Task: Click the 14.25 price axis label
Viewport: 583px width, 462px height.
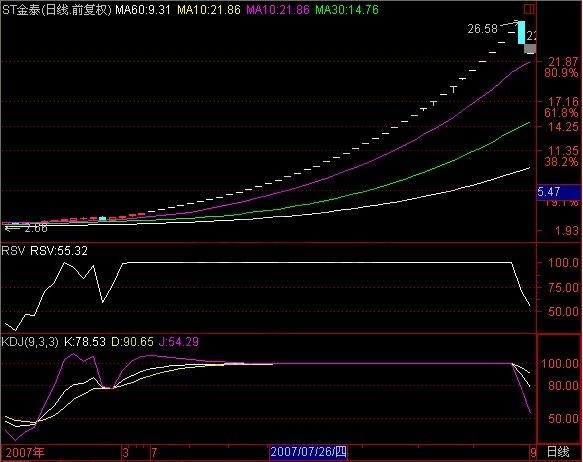Action: pyautogui.click(x=563, y=127)
